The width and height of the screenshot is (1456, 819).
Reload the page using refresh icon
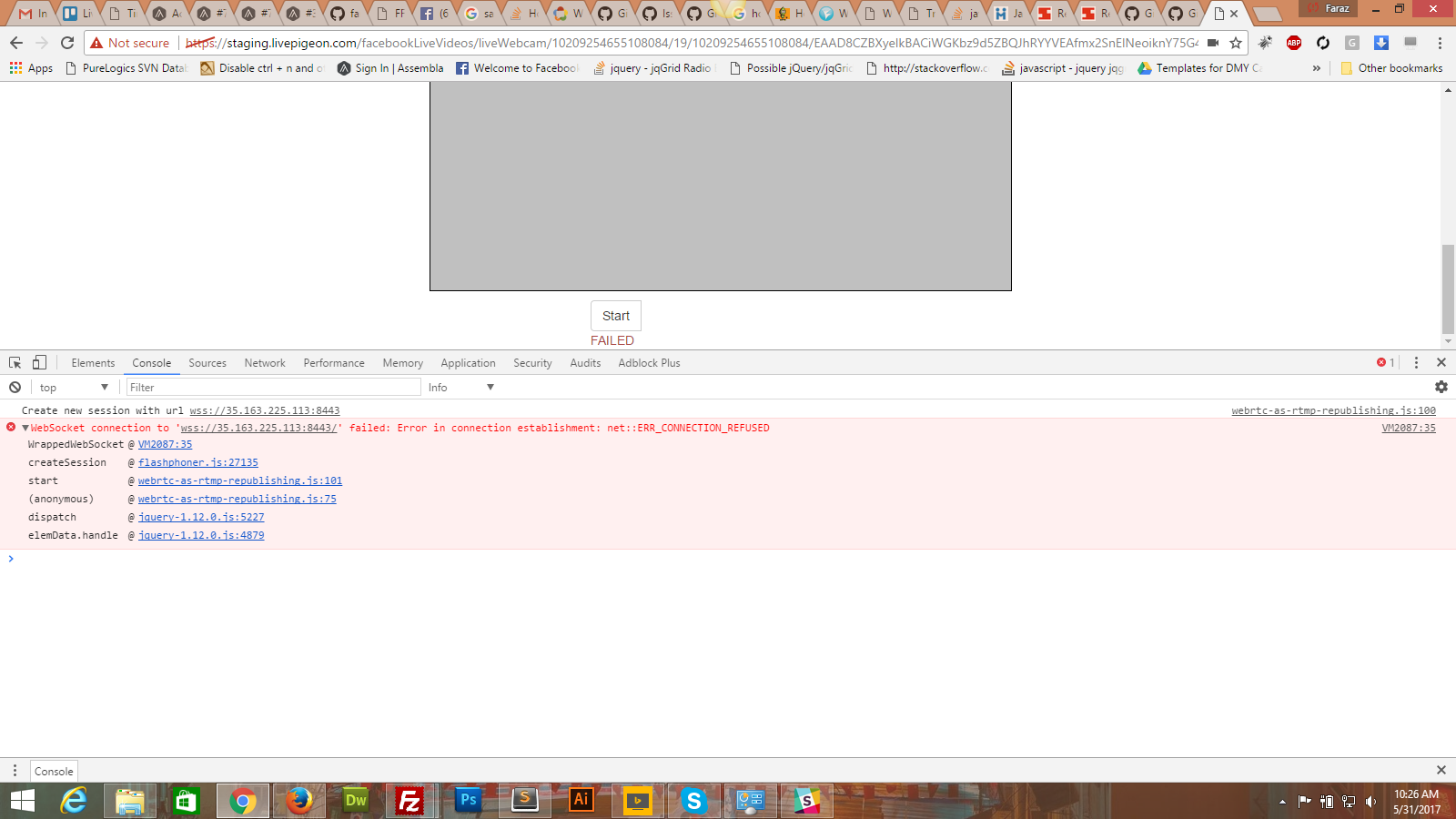pyautogui.click(x=67, y=43)
